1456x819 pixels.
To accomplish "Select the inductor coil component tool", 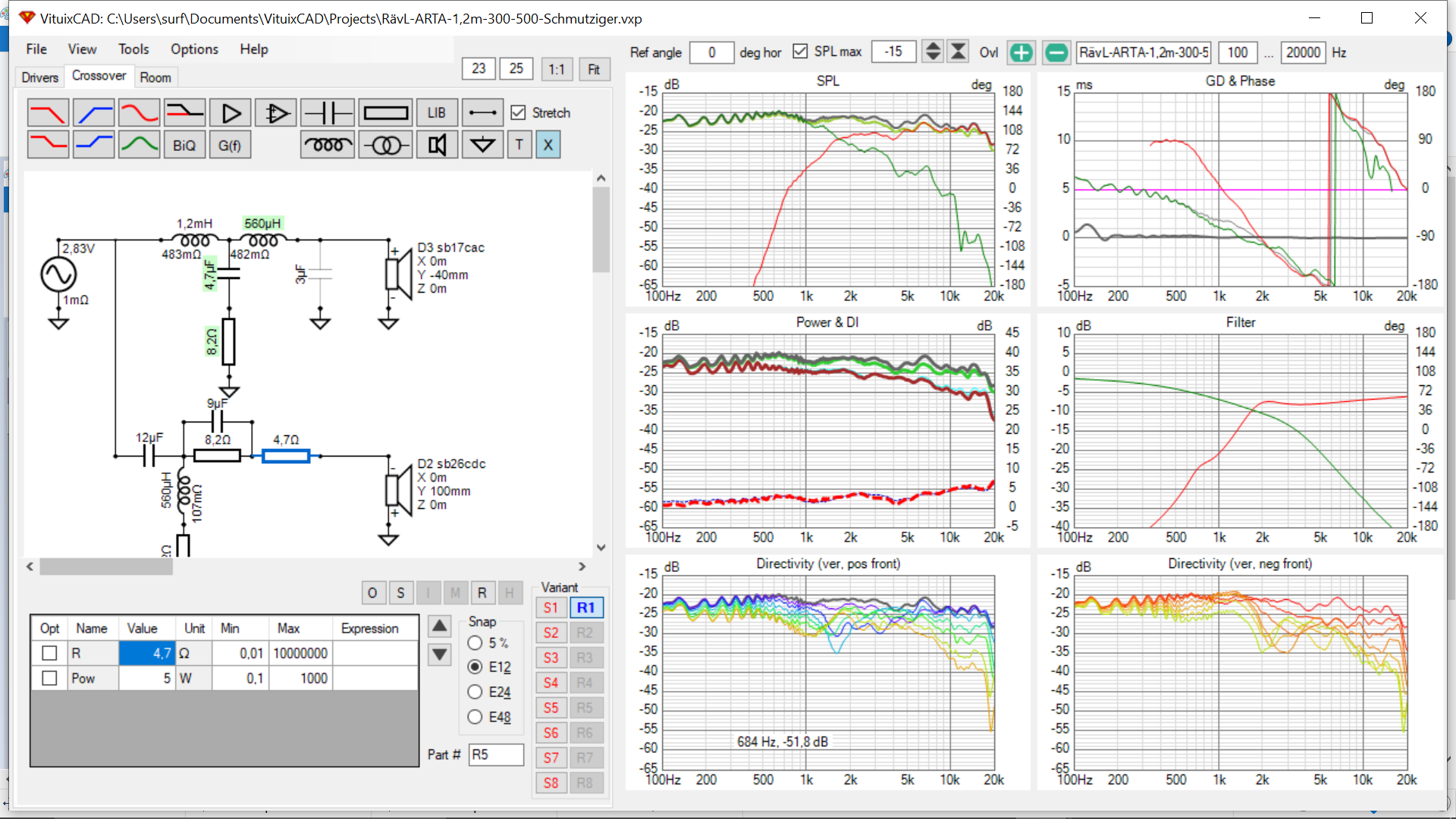I will tap(327, 145).
